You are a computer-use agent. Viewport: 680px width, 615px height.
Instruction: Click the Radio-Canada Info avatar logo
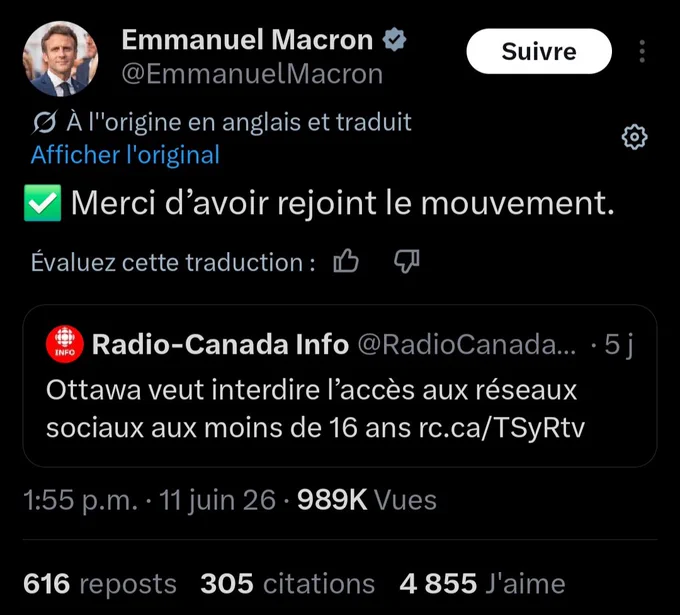pyautogui.click(x=65, y=344)
